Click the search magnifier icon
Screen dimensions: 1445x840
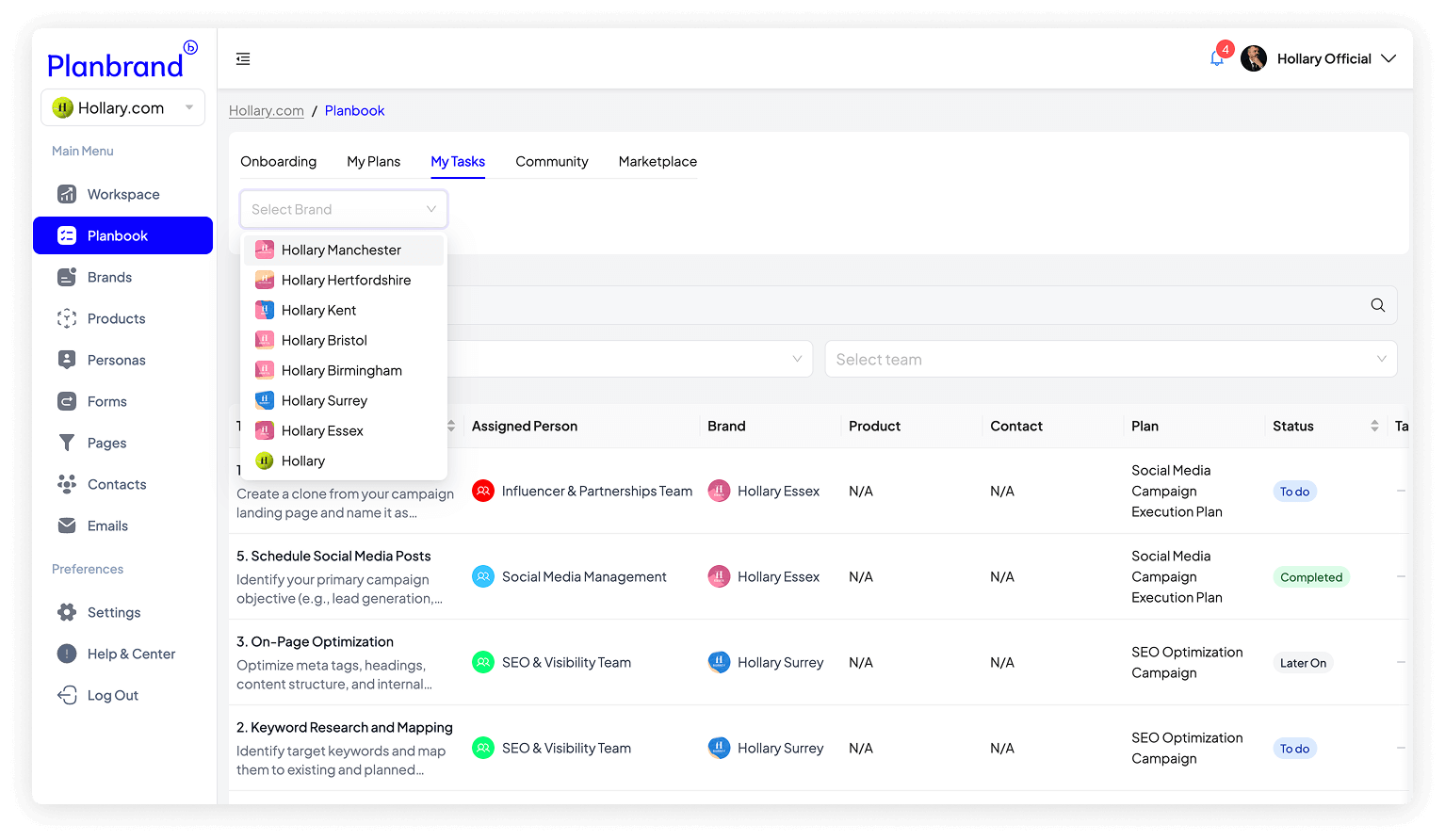click(1377, 305)
